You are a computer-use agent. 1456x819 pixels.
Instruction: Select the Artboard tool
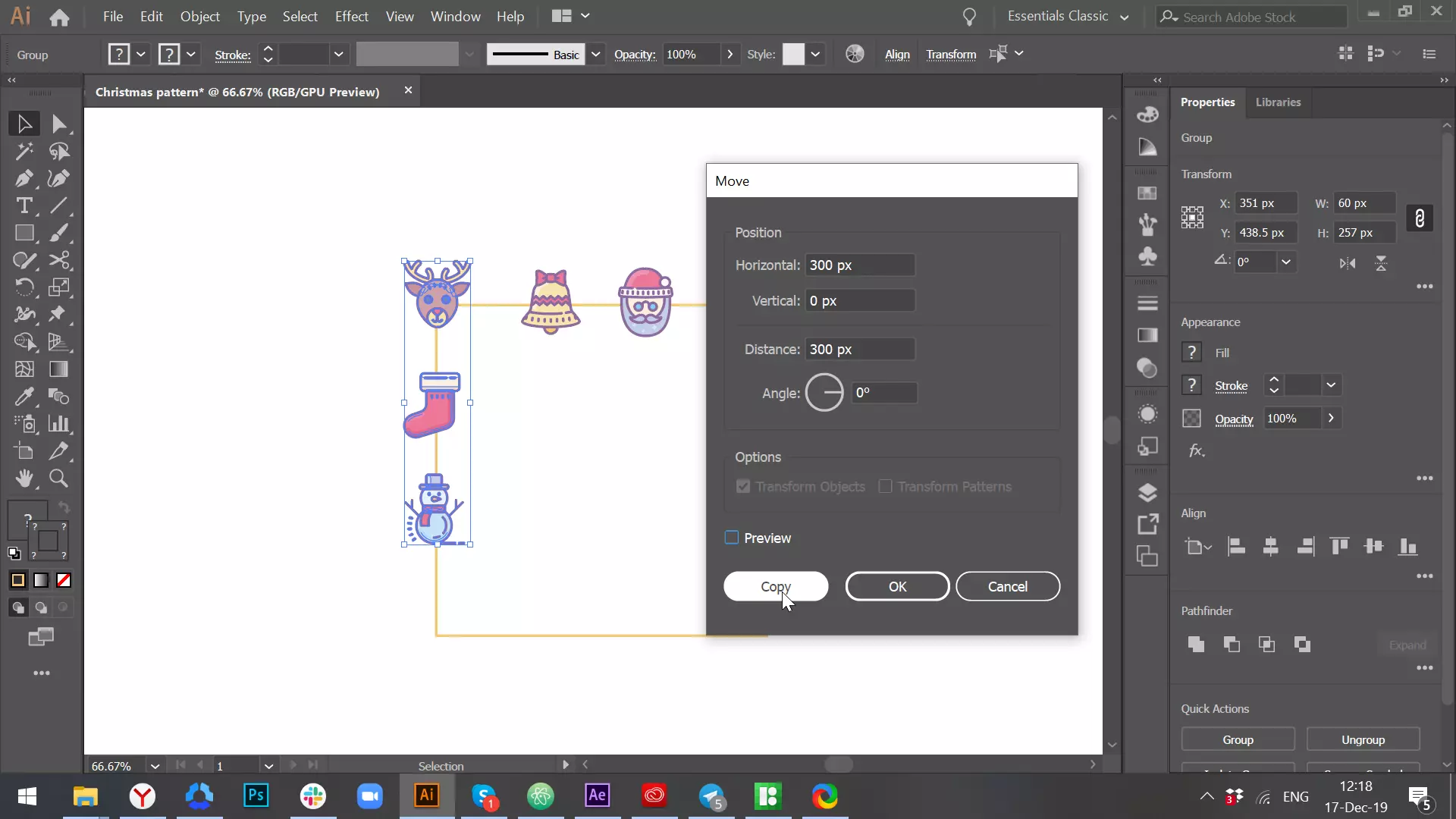(24, 451)
